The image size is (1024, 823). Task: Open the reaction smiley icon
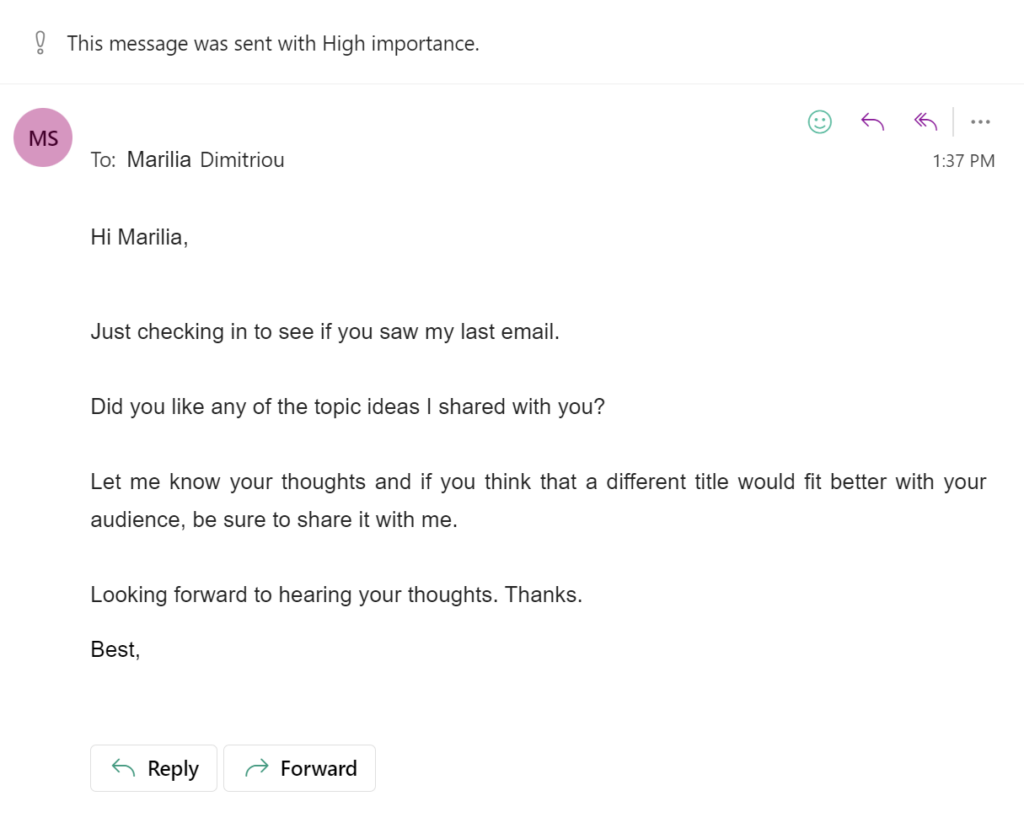tap(819, 121)
